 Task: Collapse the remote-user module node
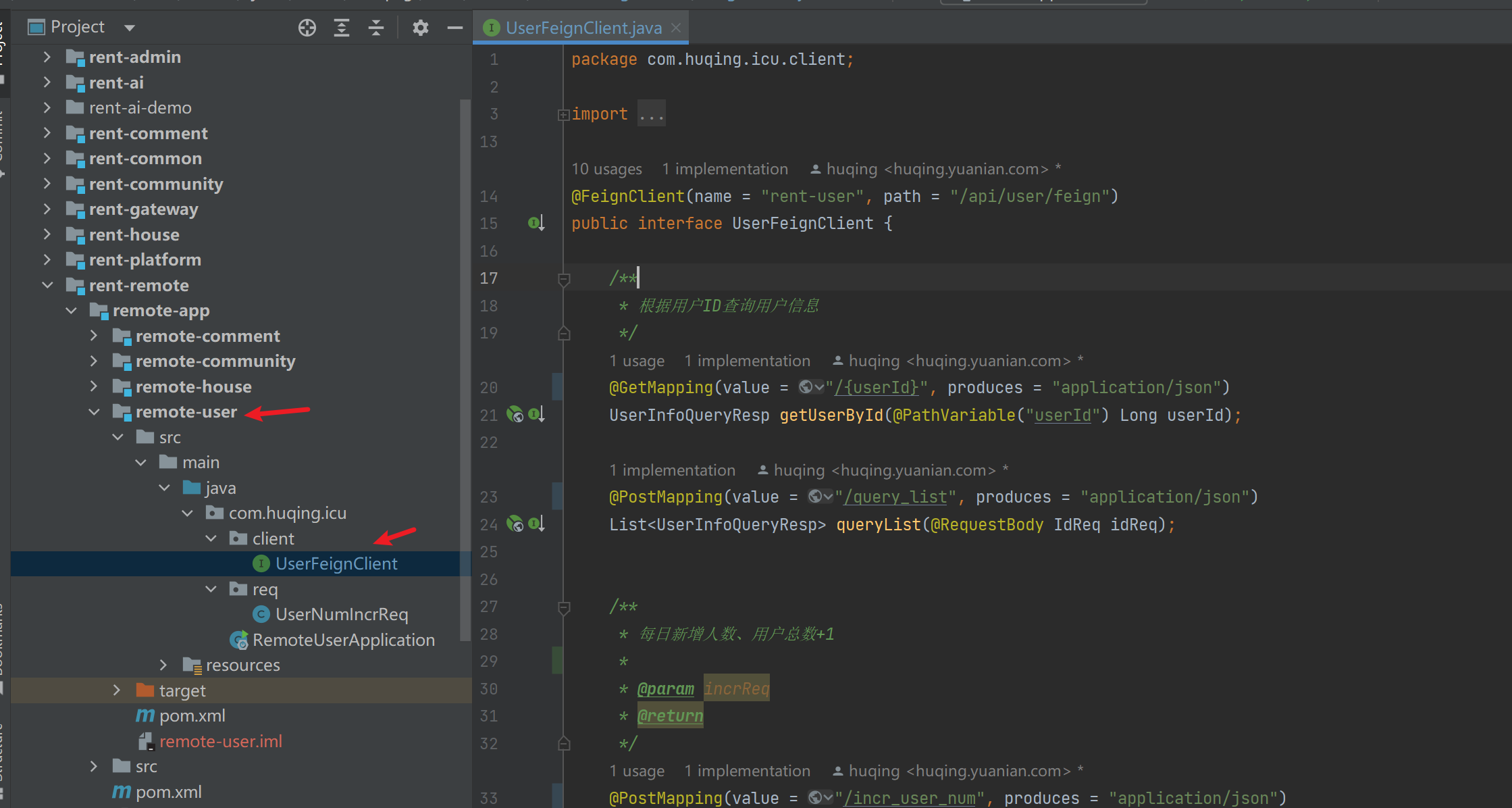(95, 412)
